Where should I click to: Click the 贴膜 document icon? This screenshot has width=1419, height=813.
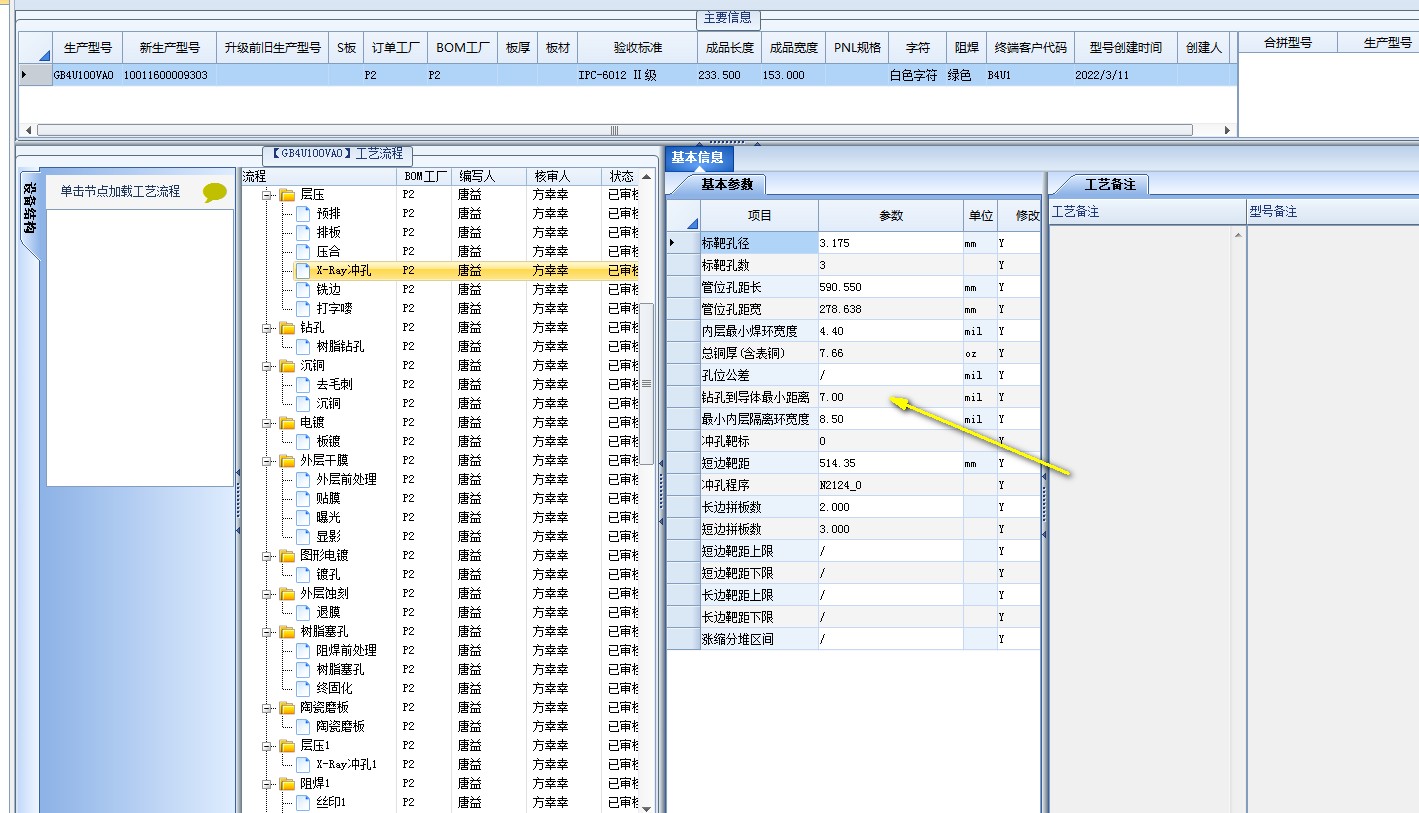(x=303, y=499)
